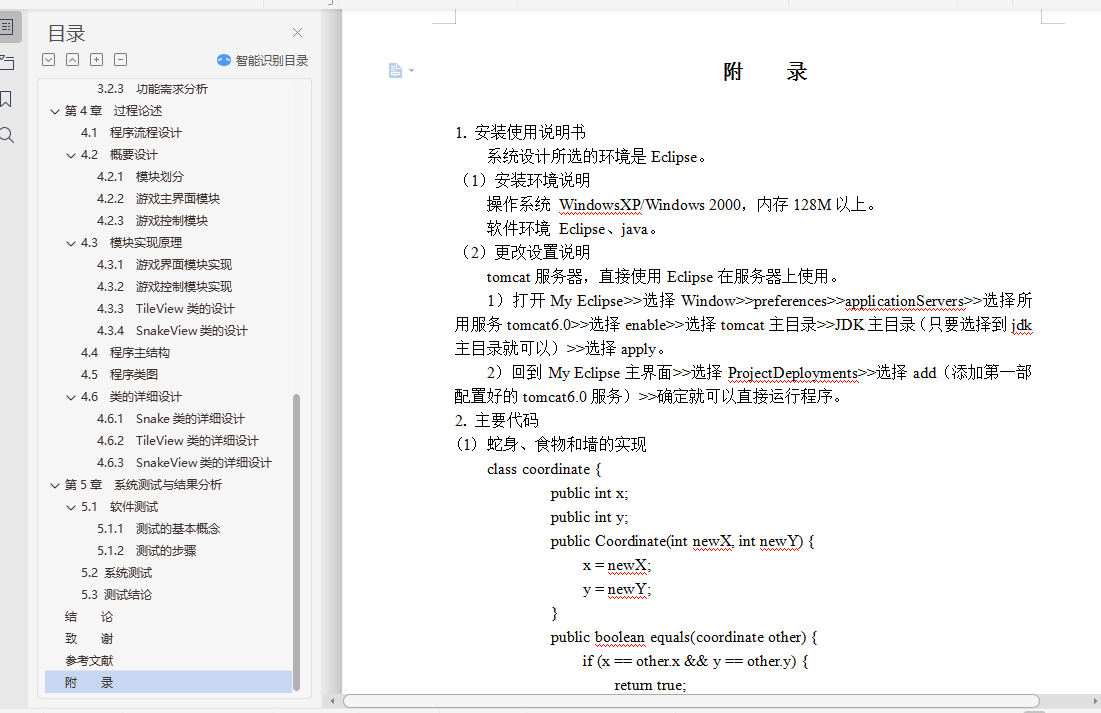Viewport: 1101px width, 713px height.
Task: Click the 附 录 page heading
Action: (x=765, y=72)
